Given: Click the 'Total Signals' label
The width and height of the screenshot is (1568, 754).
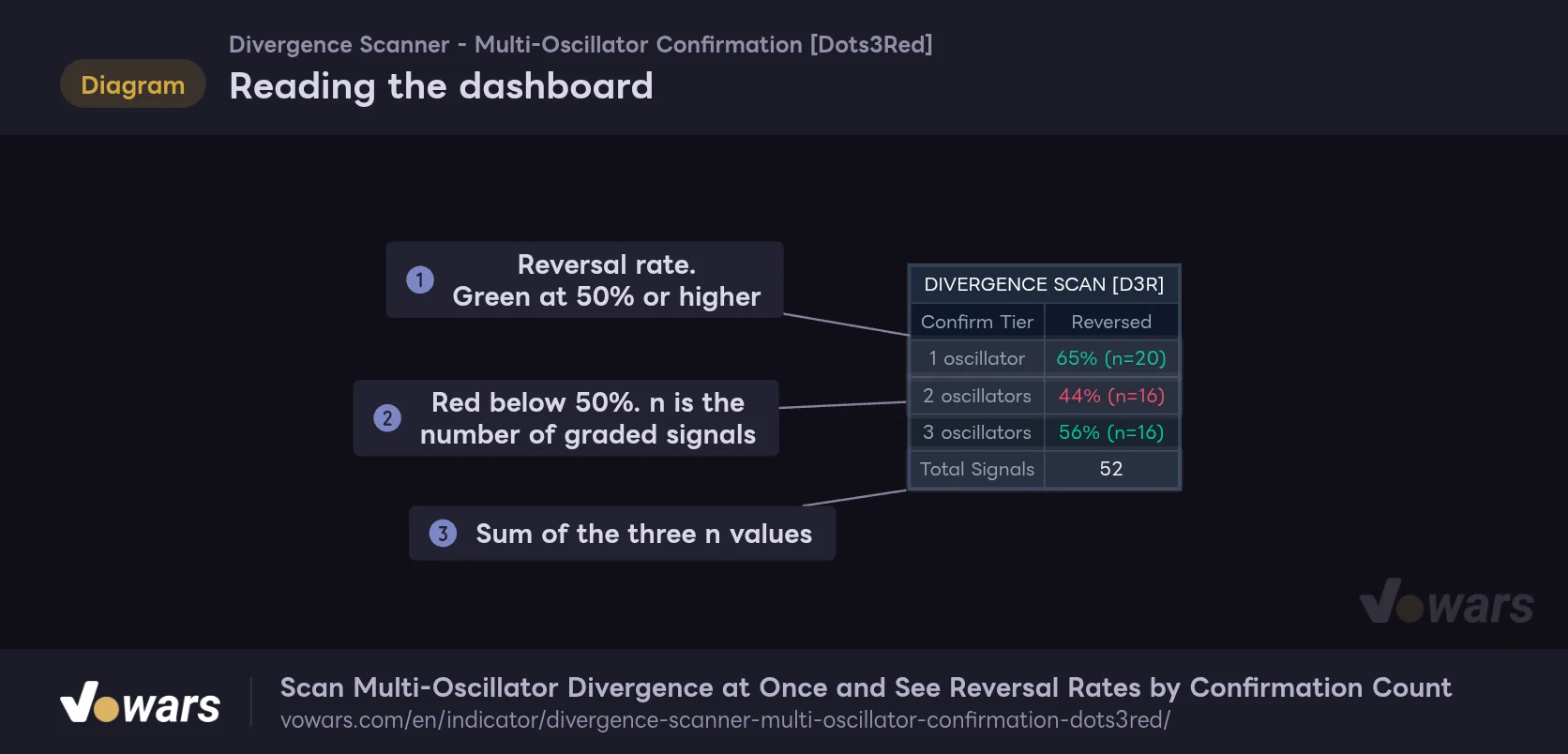Looking at the screenshot, I should point(977,469).
